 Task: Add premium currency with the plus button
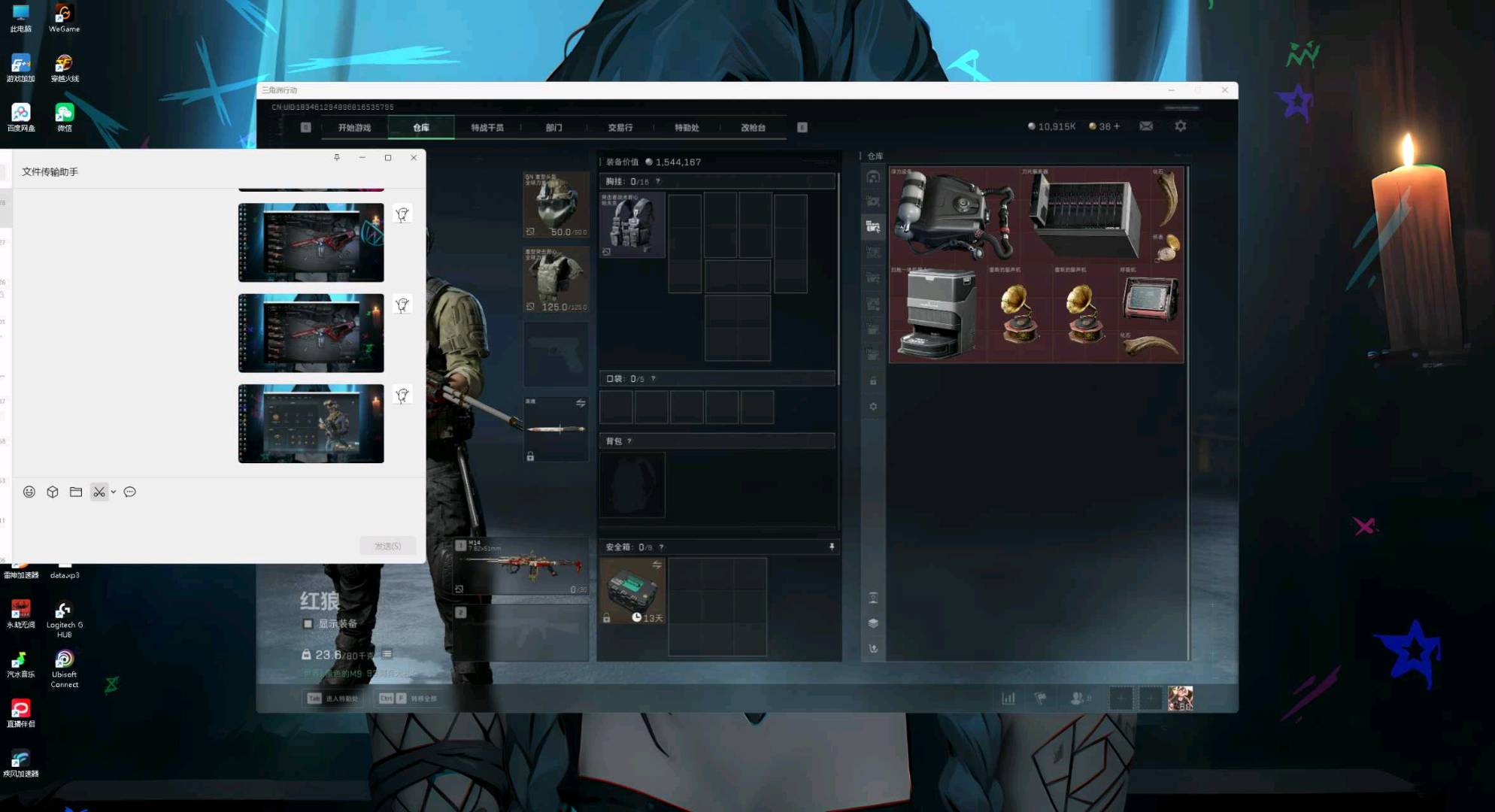(x=1117, y=126)
